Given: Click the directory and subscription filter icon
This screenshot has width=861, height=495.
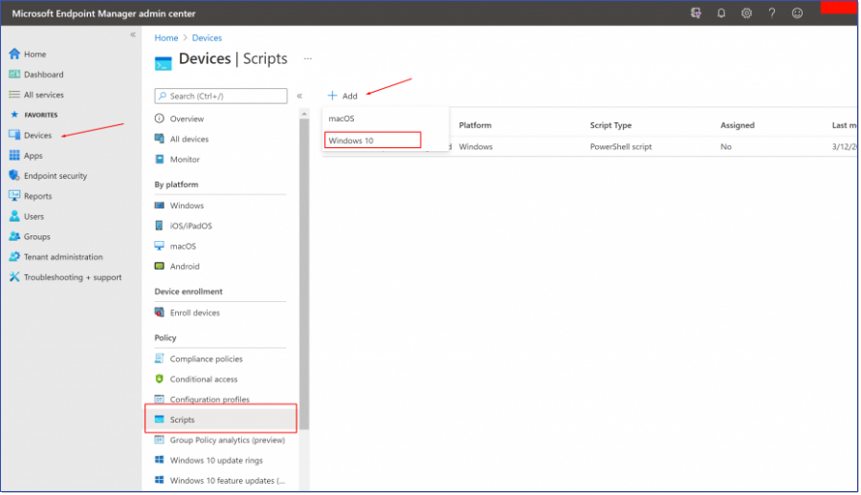Looking at the screenshot, I should click(x=696, y=13).
